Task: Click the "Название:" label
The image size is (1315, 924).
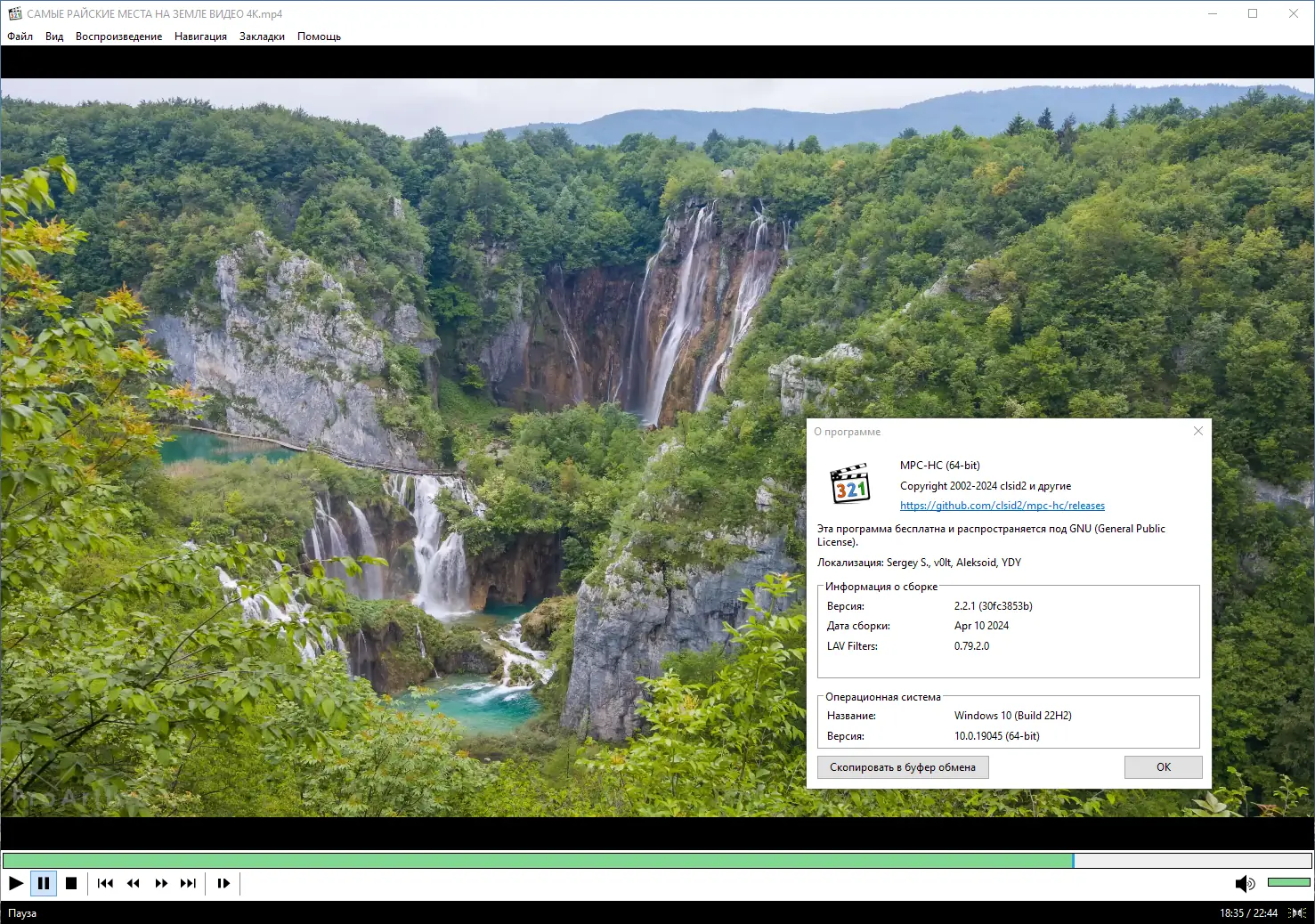Action: click(851, 716)
